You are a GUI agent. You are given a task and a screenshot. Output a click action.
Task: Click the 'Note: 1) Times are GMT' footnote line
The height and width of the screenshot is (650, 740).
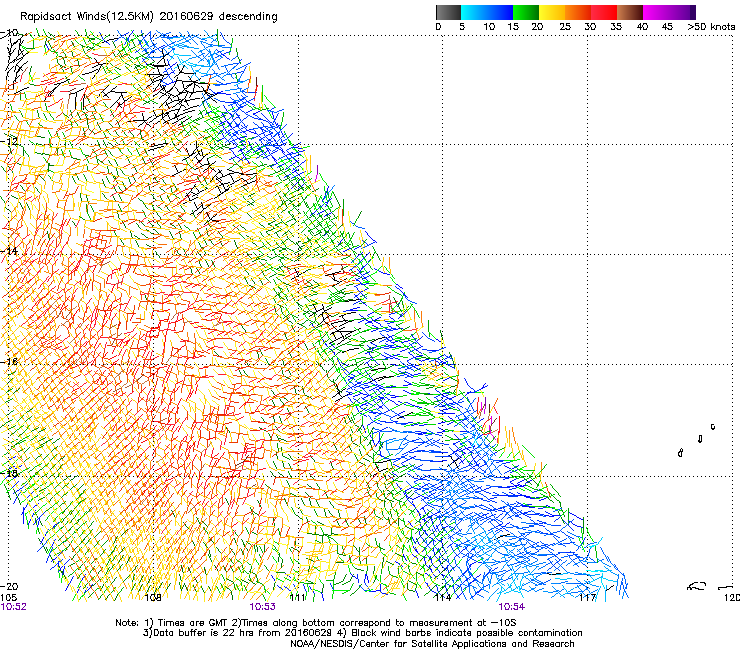tap(316, 623)
